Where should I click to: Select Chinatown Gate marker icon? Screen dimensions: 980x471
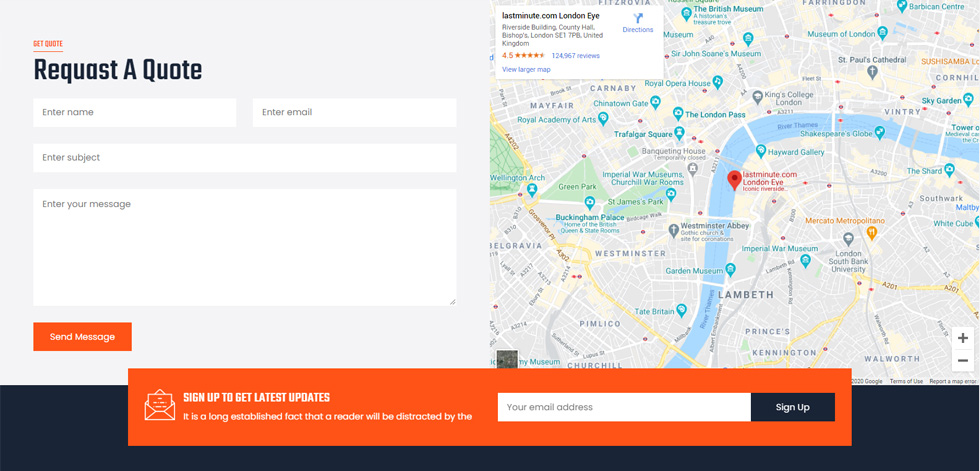tap(655, 102)
